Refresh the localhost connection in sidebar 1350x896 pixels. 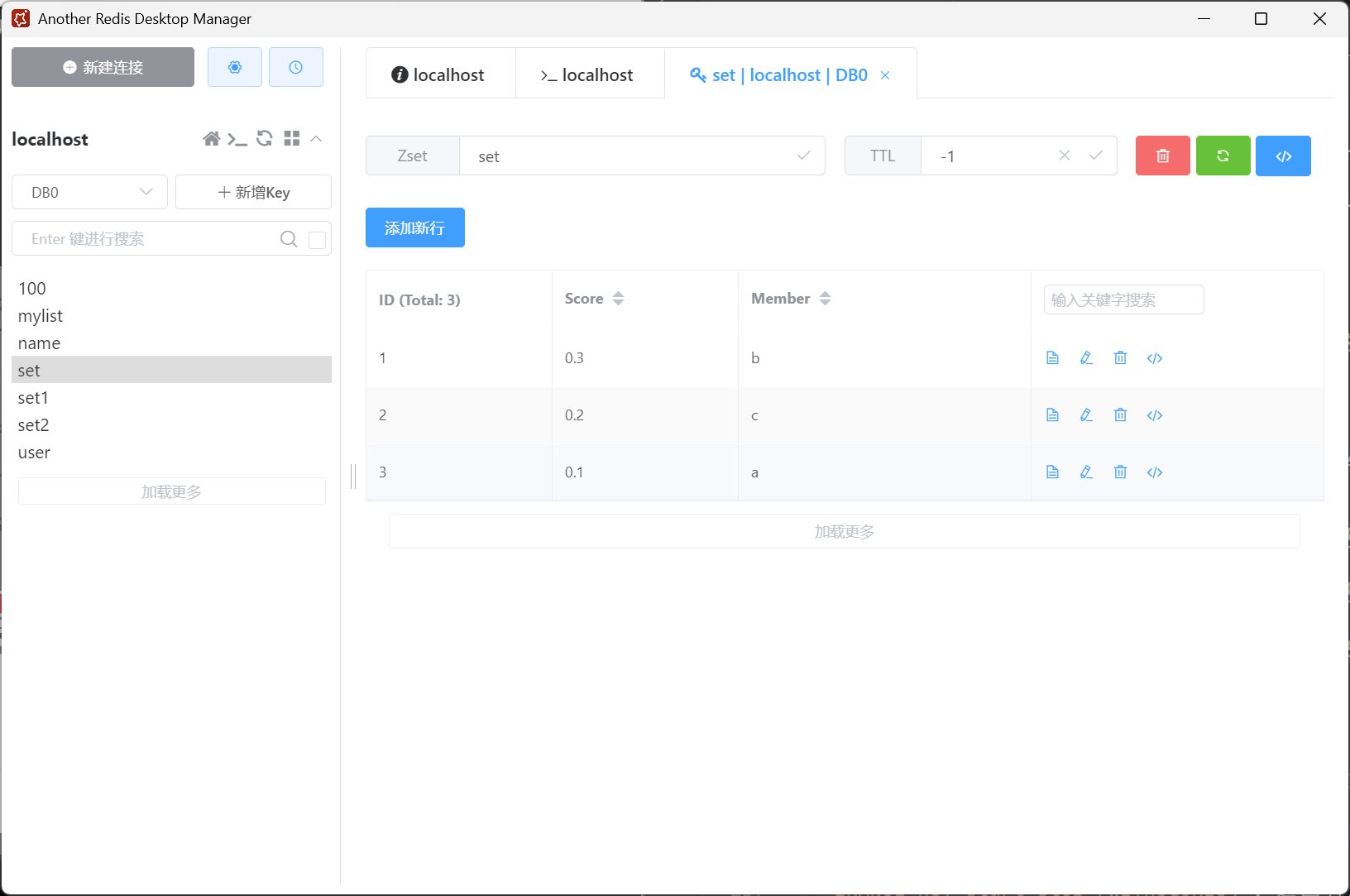click(x=265, y=139)
